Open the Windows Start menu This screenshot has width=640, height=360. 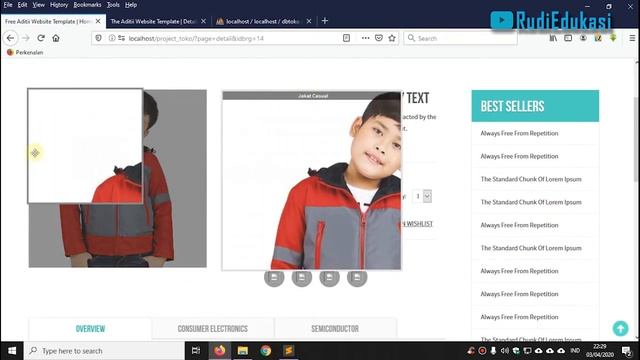(12, 351)
